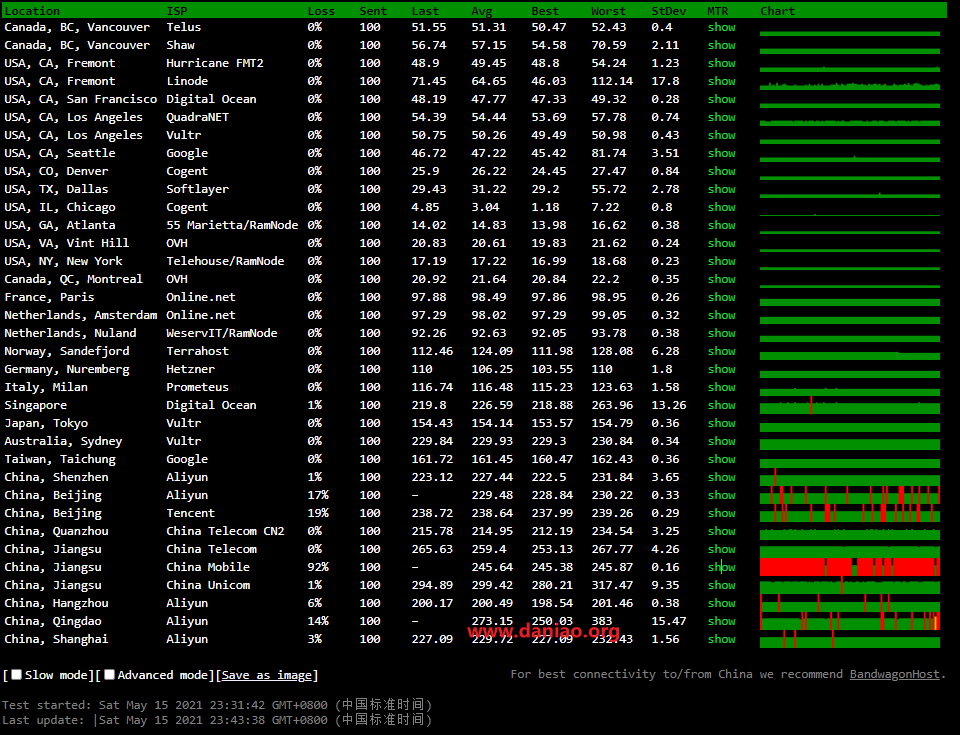The height and width of the screenshot is (735, 960).
Task: Show MTR for Australia, Sydney row
Action: click(x=721, y=441)
